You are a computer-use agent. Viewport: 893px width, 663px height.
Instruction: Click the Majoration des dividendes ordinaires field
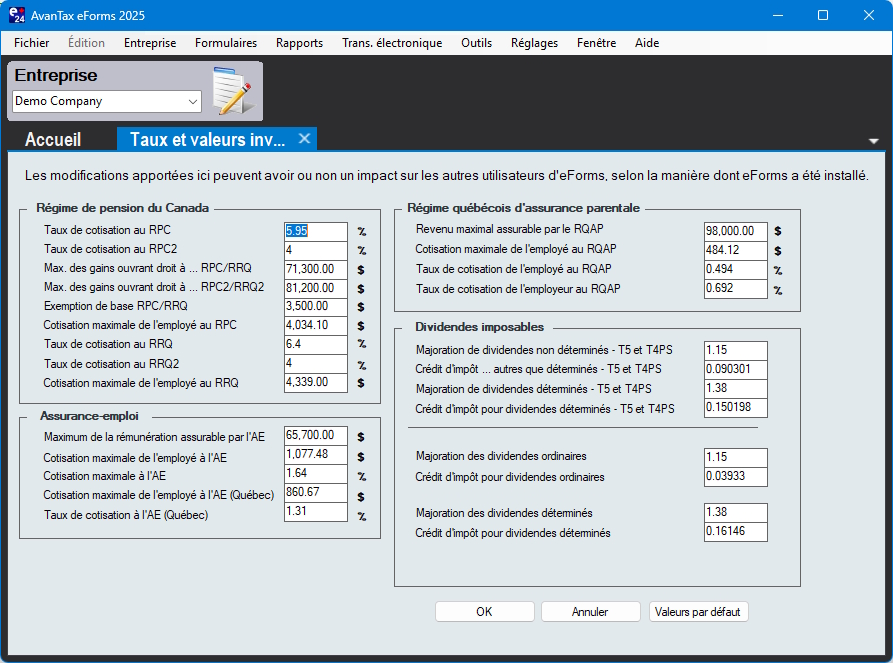[735, 457]
